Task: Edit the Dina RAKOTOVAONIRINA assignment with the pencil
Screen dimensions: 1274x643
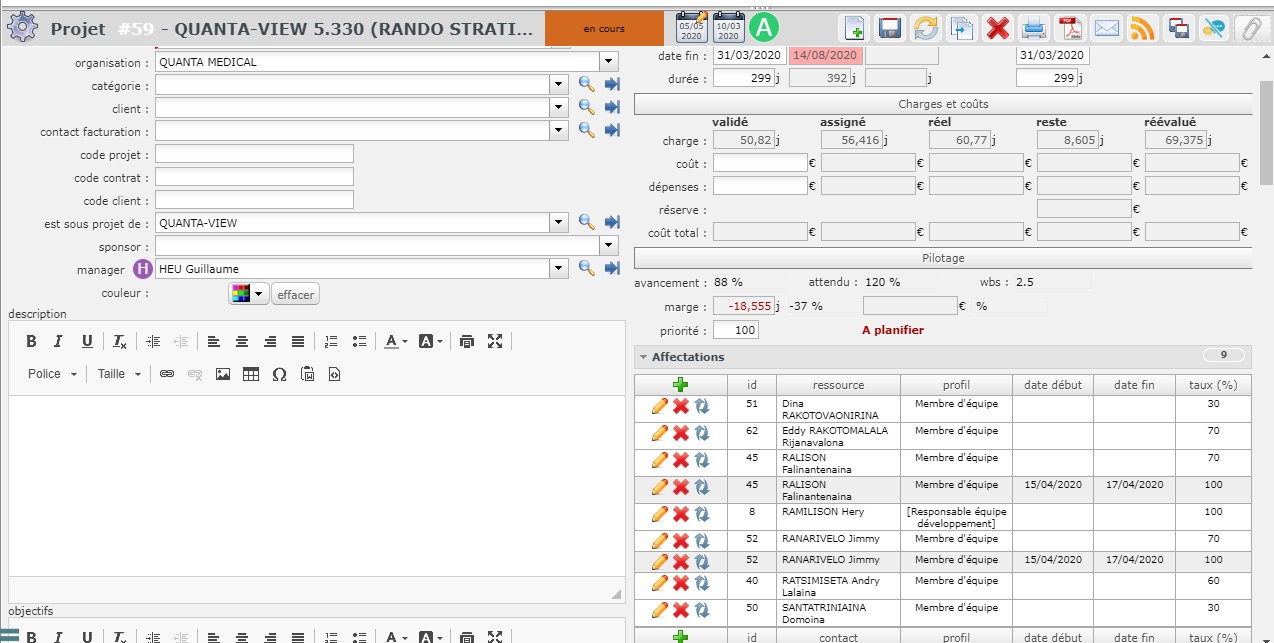Action: 659,406
